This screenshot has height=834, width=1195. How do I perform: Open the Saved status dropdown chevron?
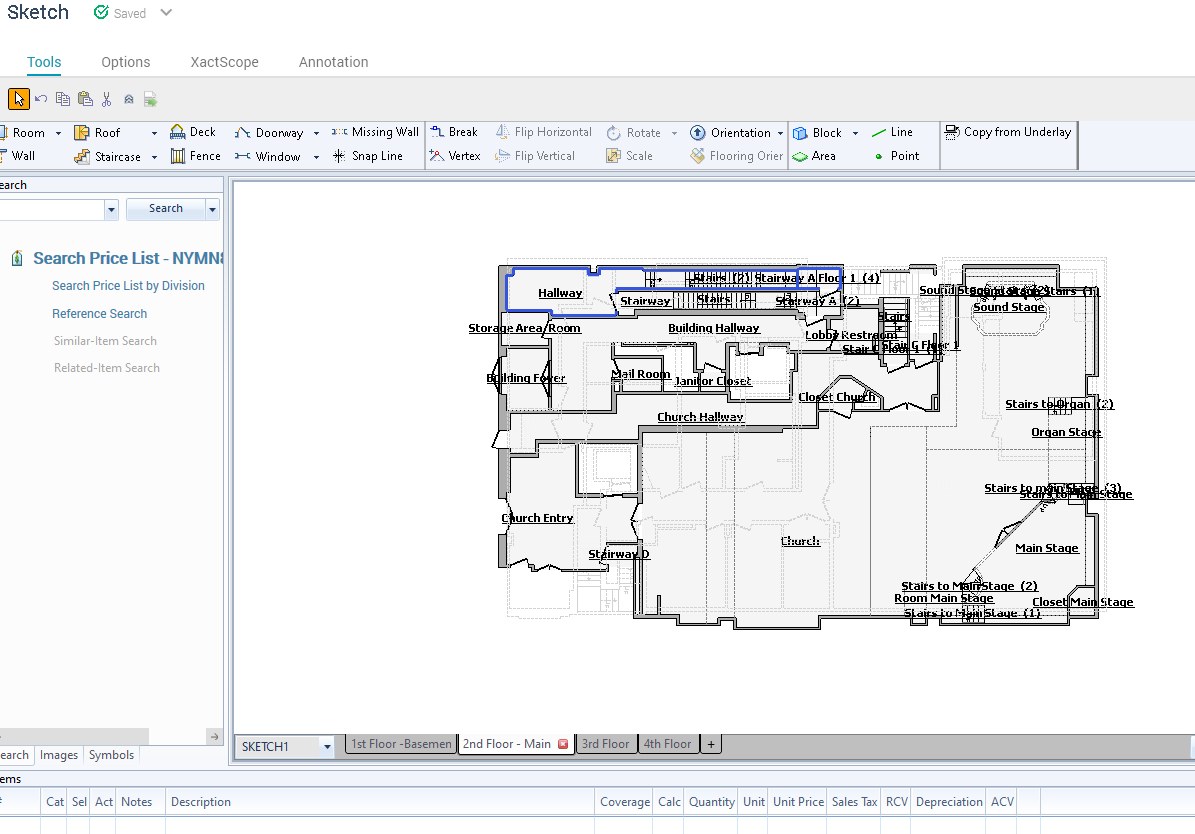[166, 13]
